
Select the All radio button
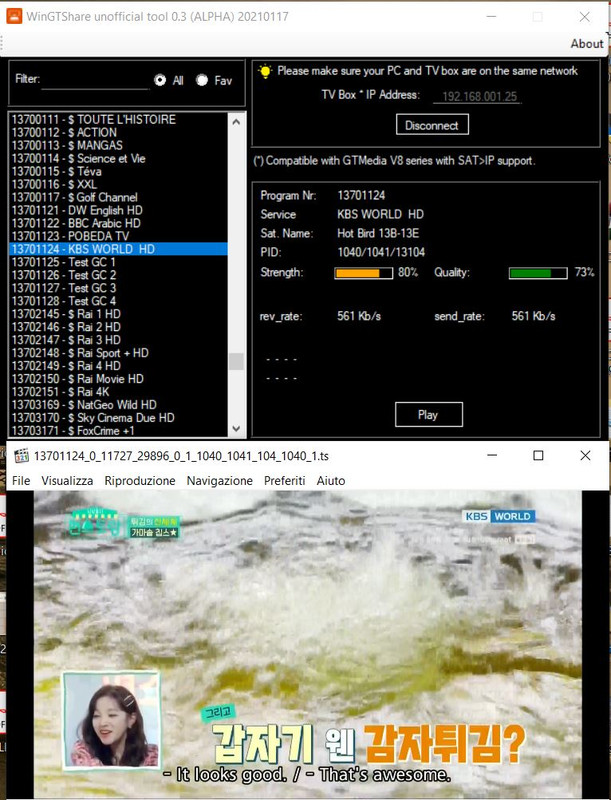pyautogui.click(x=160, y=80)
